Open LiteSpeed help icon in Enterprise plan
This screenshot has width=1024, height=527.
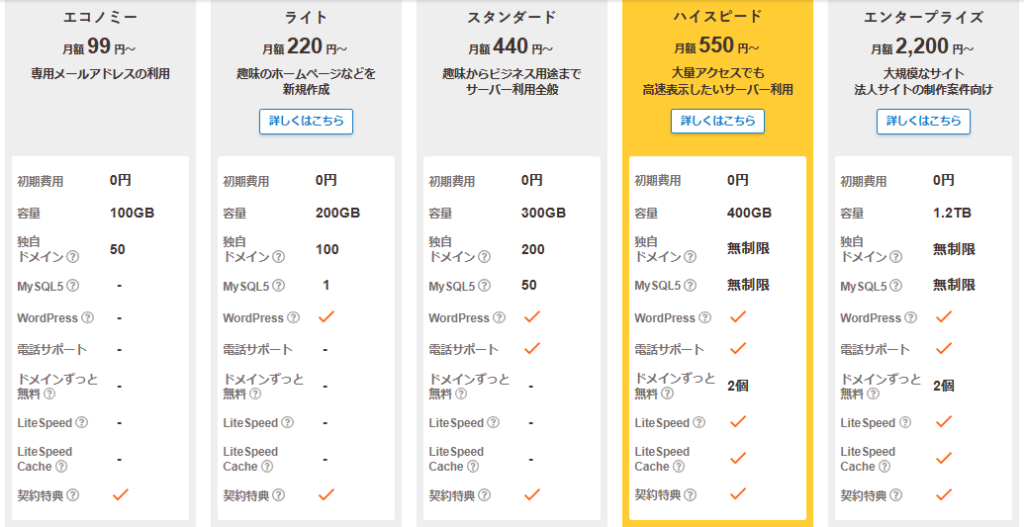tap(907, 423)
